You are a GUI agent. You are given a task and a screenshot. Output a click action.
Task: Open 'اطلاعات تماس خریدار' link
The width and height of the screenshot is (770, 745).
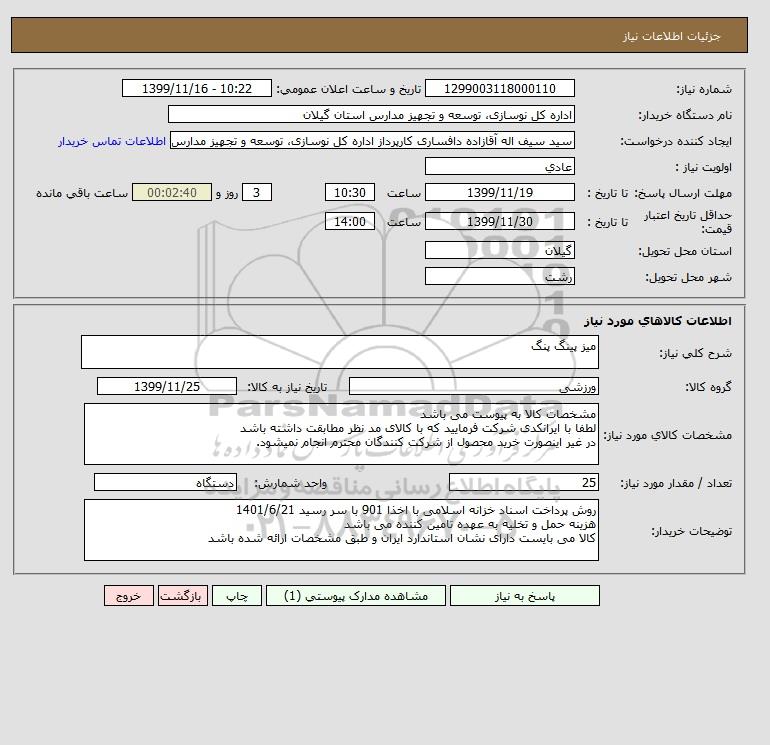[112, 141]
